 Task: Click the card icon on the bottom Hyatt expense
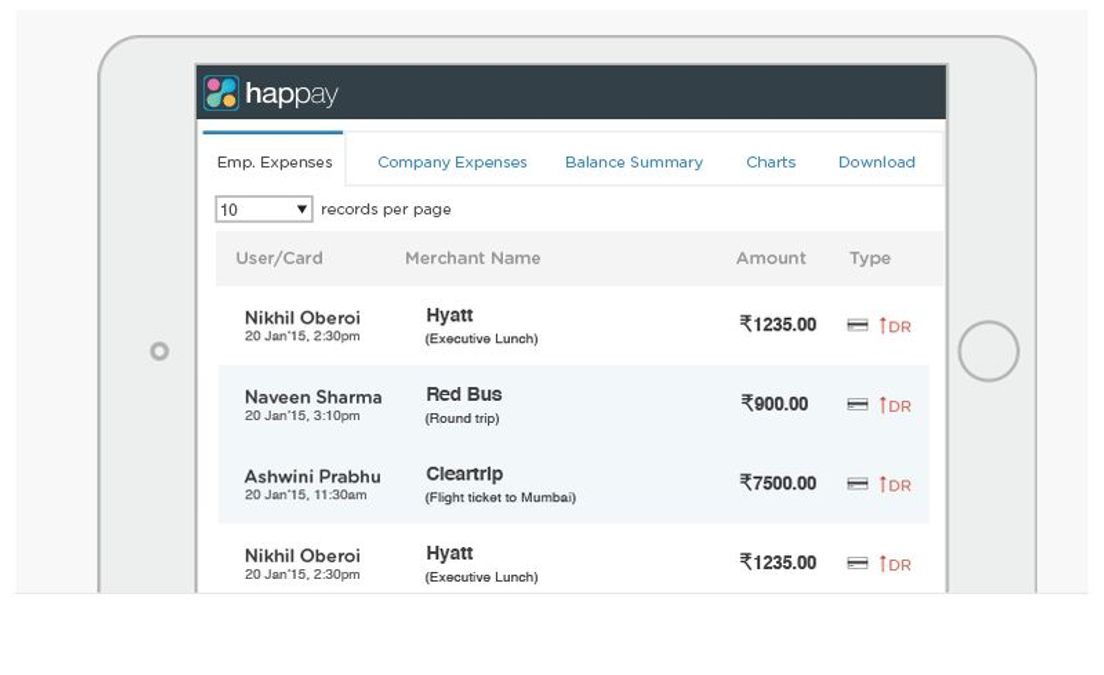[x=856, y=562]
